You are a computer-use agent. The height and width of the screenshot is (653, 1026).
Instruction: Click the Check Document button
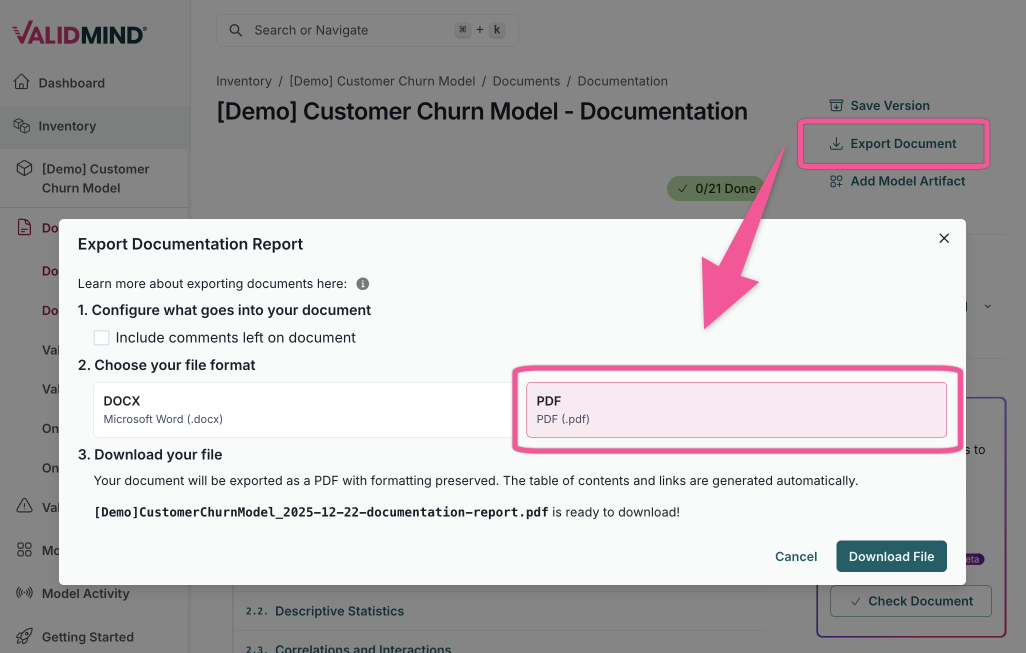click(x=910, y=601)
